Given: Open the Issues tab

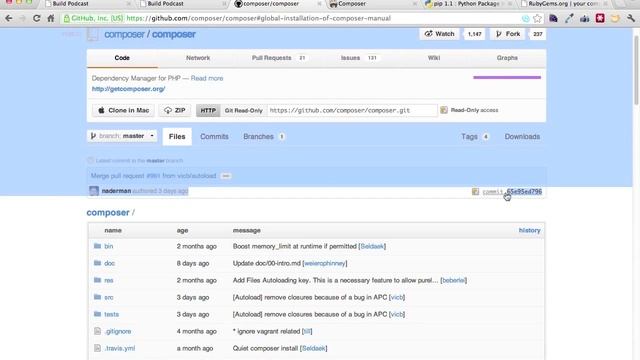Looking at the screenshot, I should tap(359, 58).
